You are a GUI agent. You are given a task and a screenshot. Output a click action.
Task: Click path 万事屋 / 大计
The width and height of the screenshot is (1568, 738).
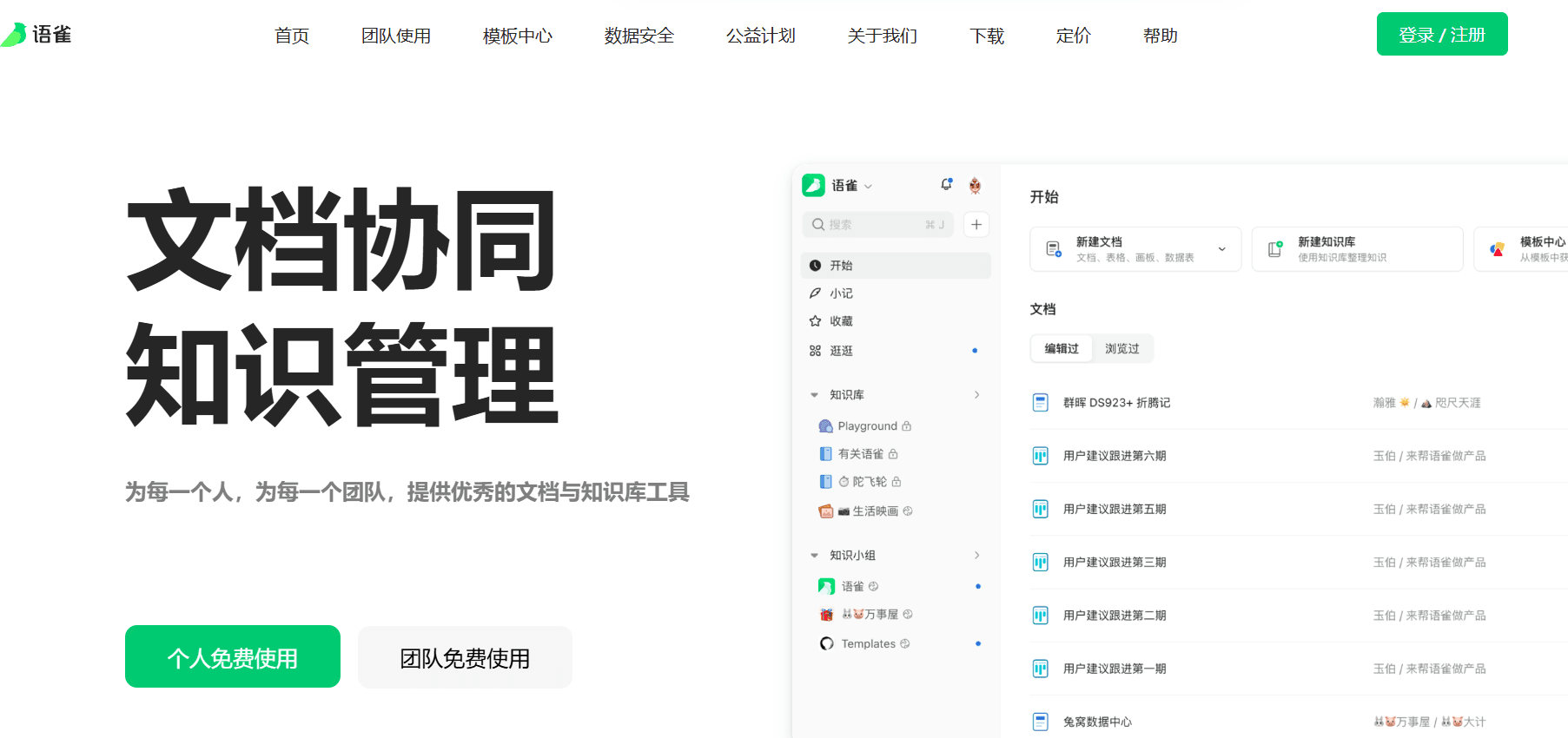[x=1430, y=722]
